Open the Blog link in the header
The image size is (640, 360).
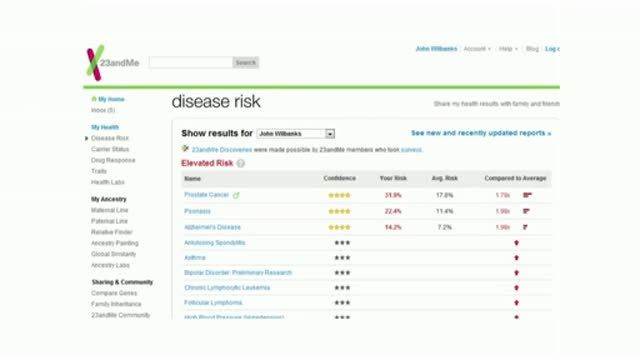(532, 49)
